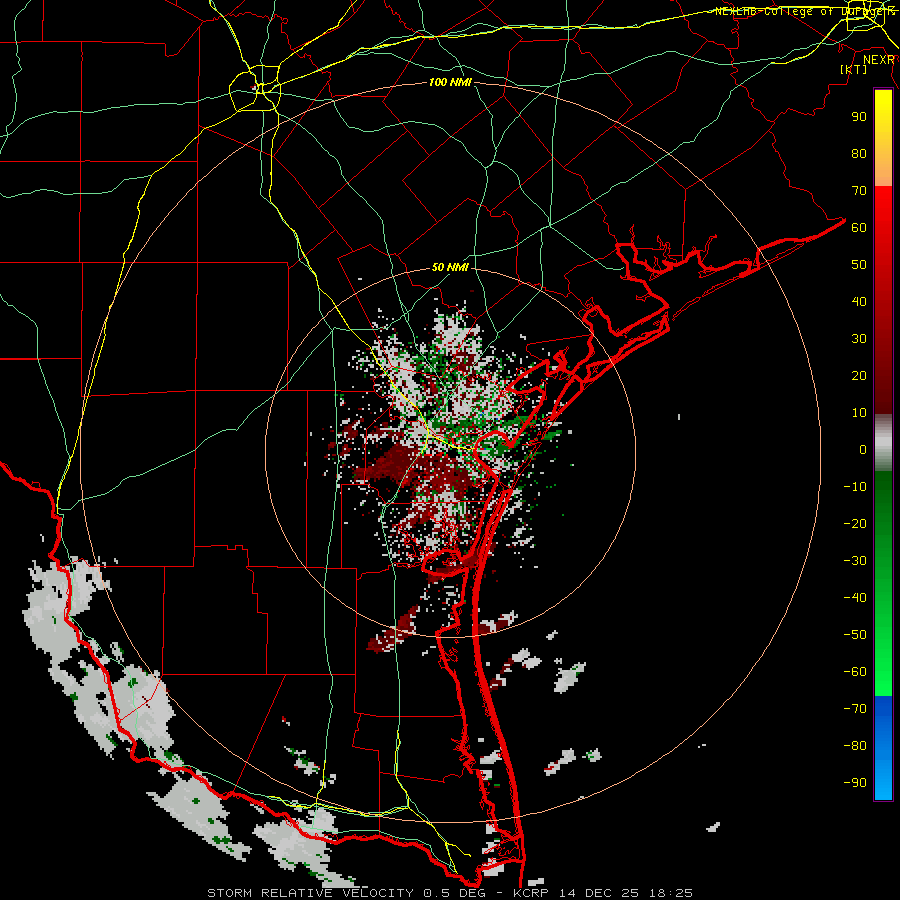
Task: Click the positive 10 knot scale label
Action: pos(859,413)
